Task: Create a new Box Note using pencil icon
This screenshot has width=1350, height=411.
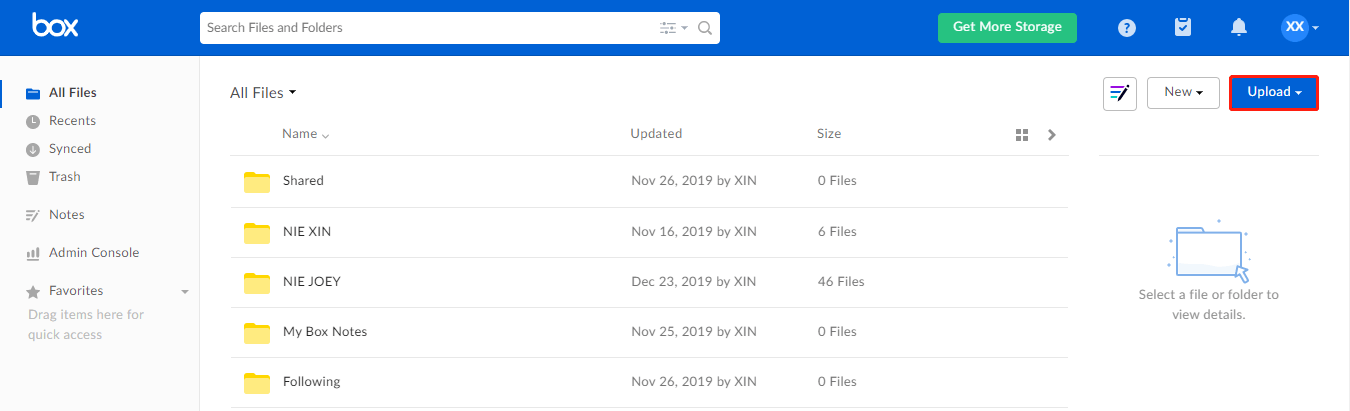Action: pos(1120,93)
